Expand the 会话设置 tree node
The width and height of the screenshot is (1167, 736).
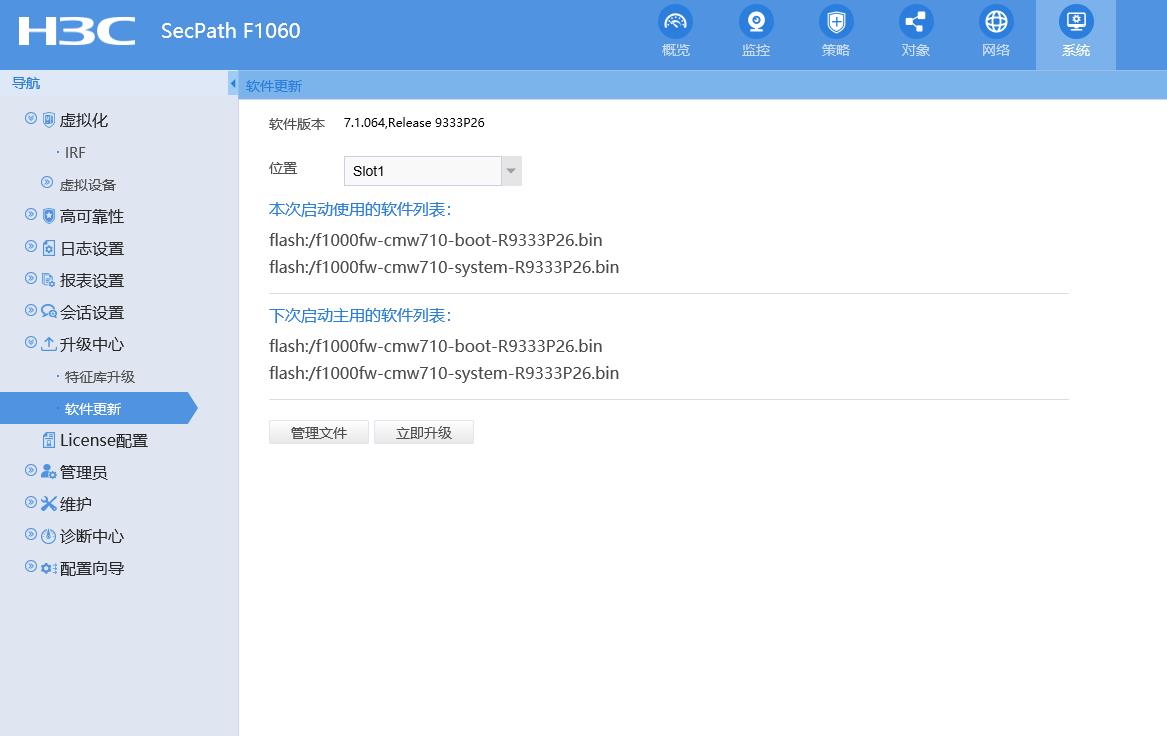click(31, 310)
